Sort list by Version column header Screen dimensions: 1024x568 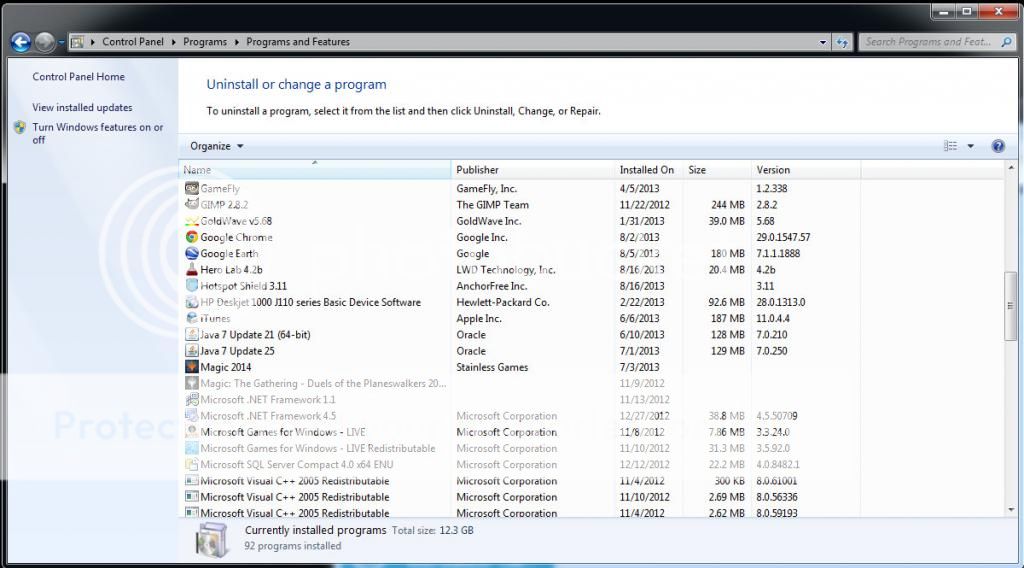(x=806, y=170)
